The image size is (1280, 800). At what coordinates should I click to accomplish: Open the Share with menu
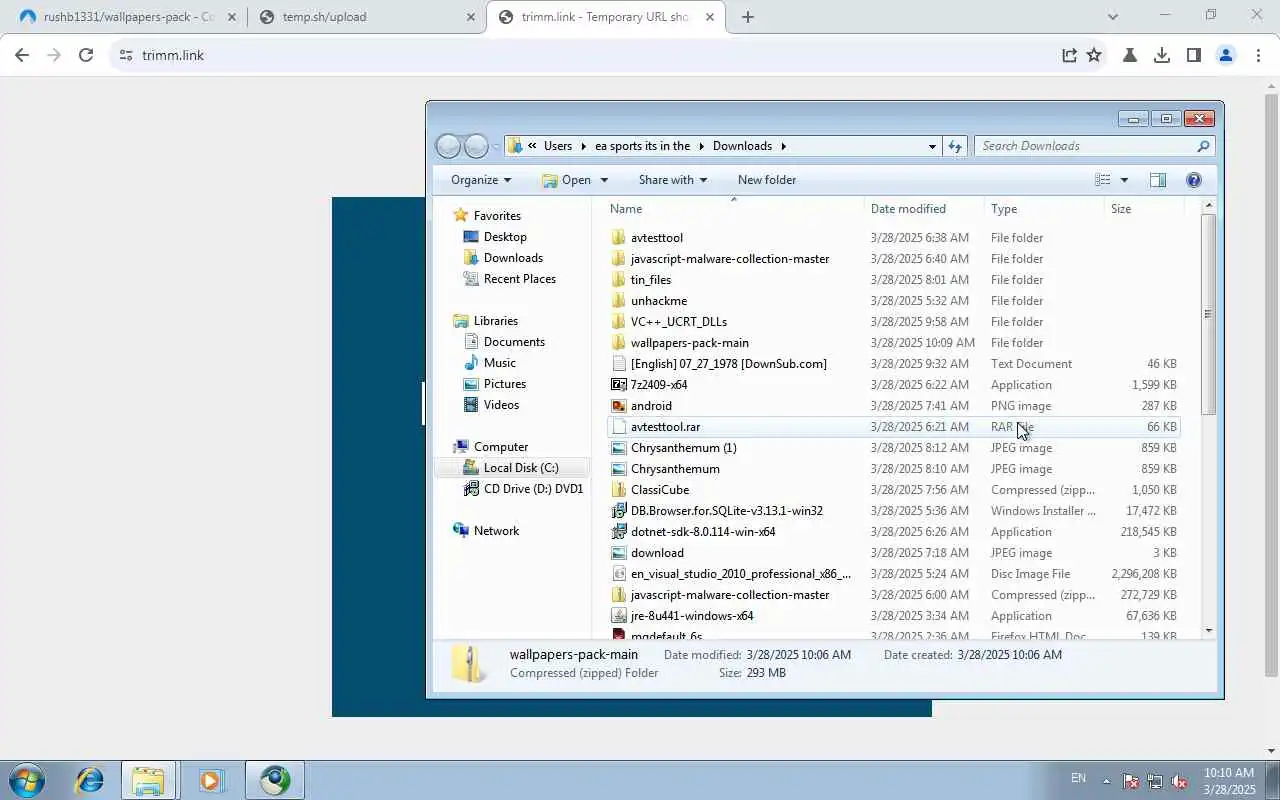coord(673,180)
